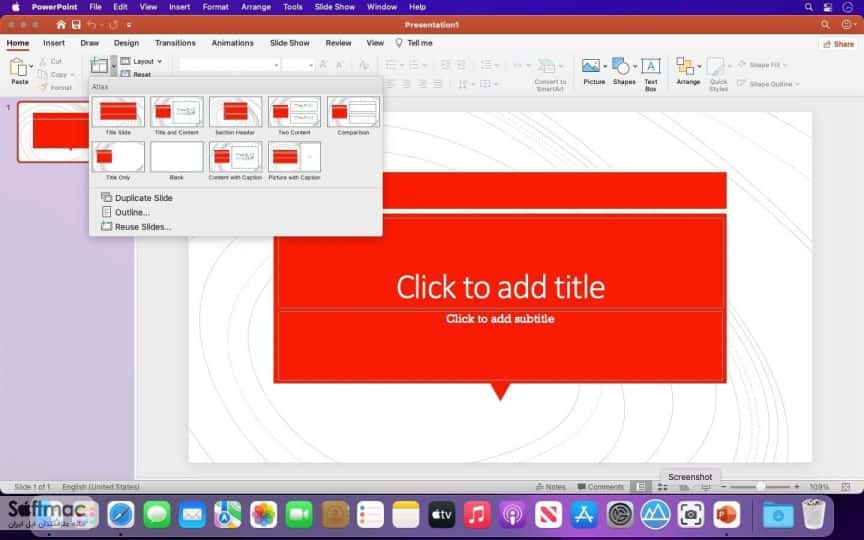
Task: Switch to Normal view in status bar
Action: (640, 487)
